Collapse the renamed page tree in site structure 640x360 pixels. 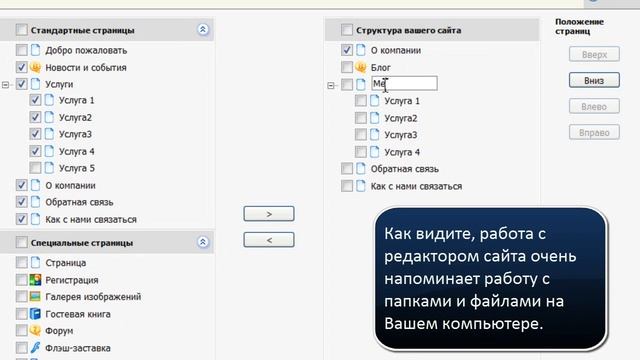(331, 85)
